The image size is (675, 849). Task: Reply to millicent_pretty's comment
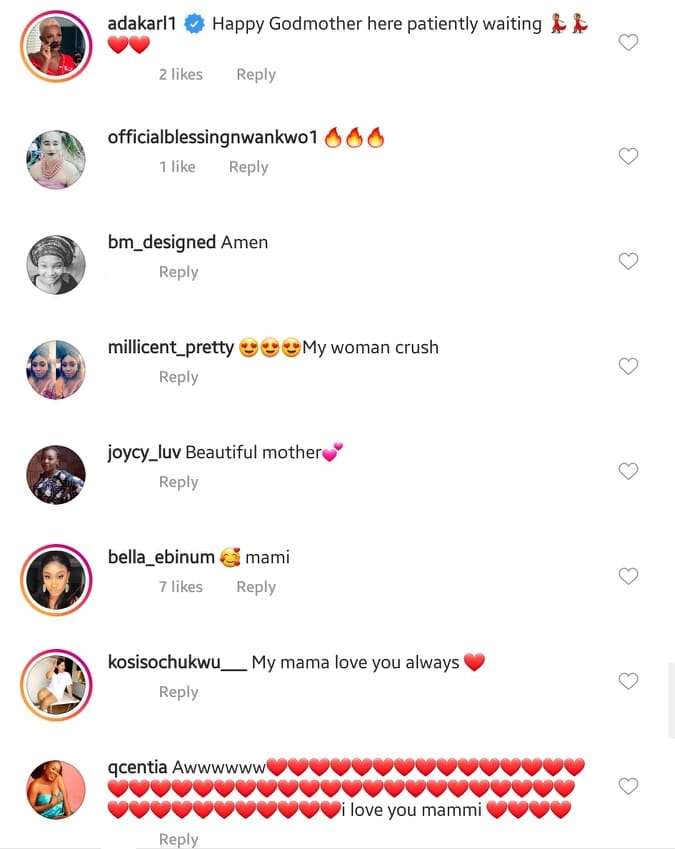coord(178,377)
